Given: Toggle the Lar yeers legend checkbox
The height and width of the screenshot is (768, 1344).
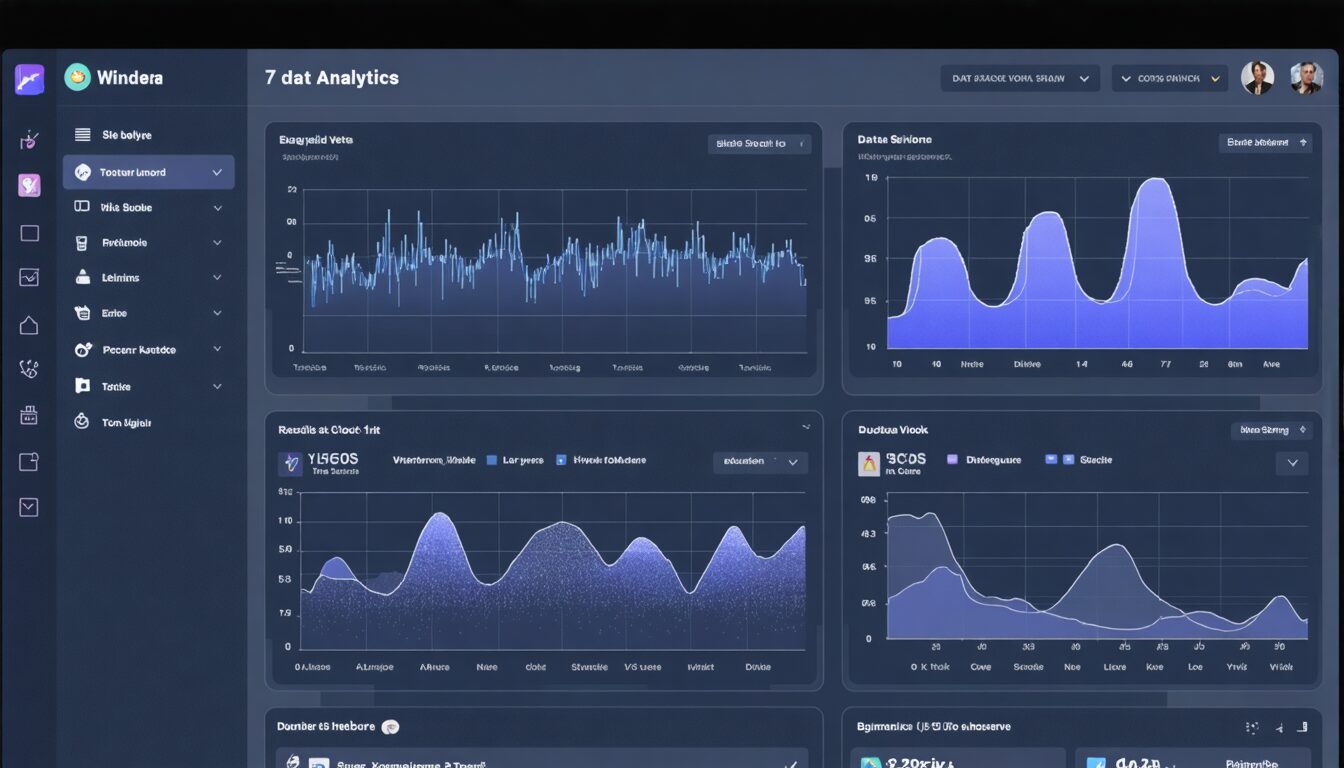Looking at the screenshot, I should point(491,460).
